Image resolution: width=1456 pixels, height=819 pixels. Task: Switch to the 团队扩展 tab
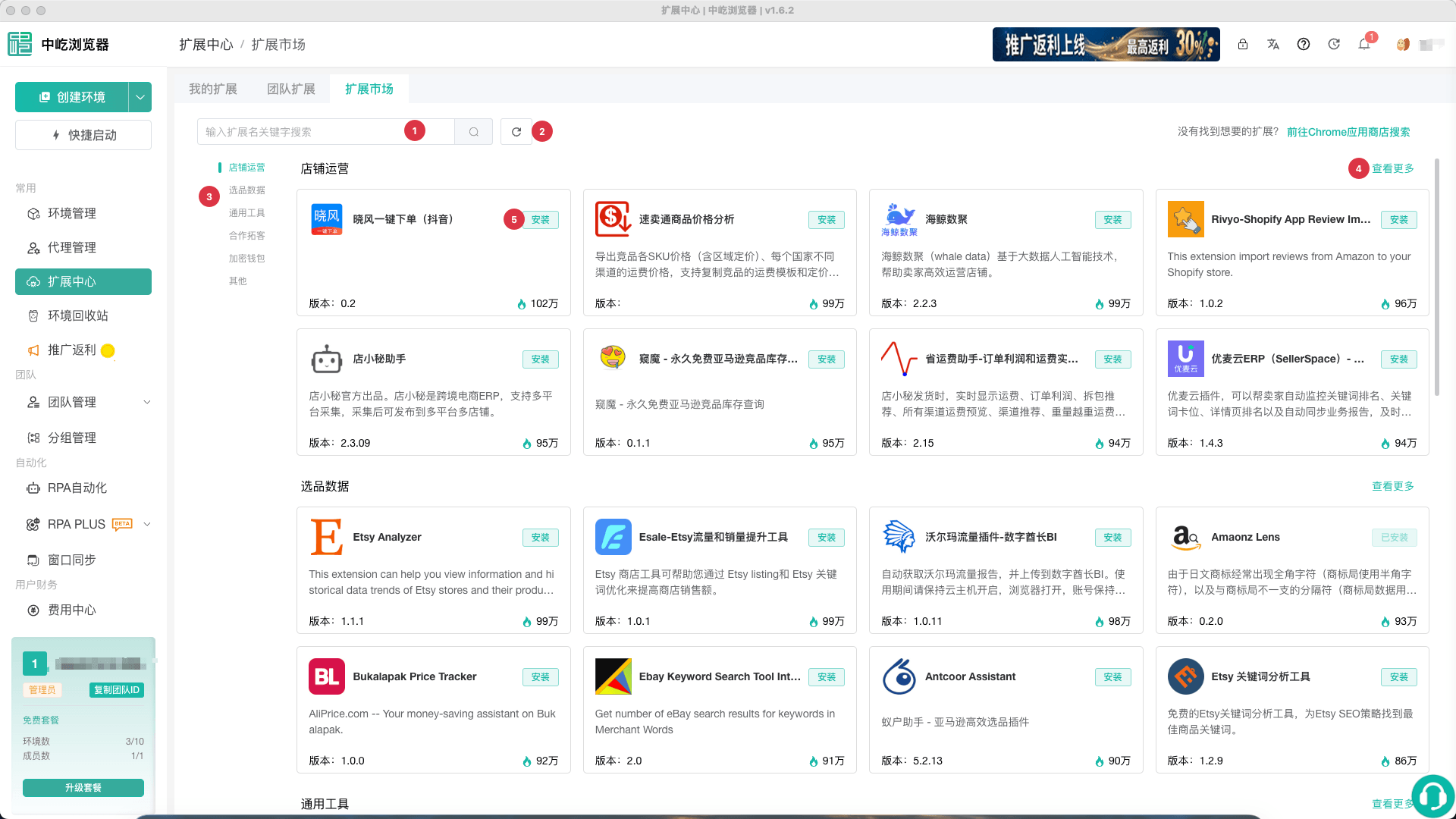coord(291,89)
